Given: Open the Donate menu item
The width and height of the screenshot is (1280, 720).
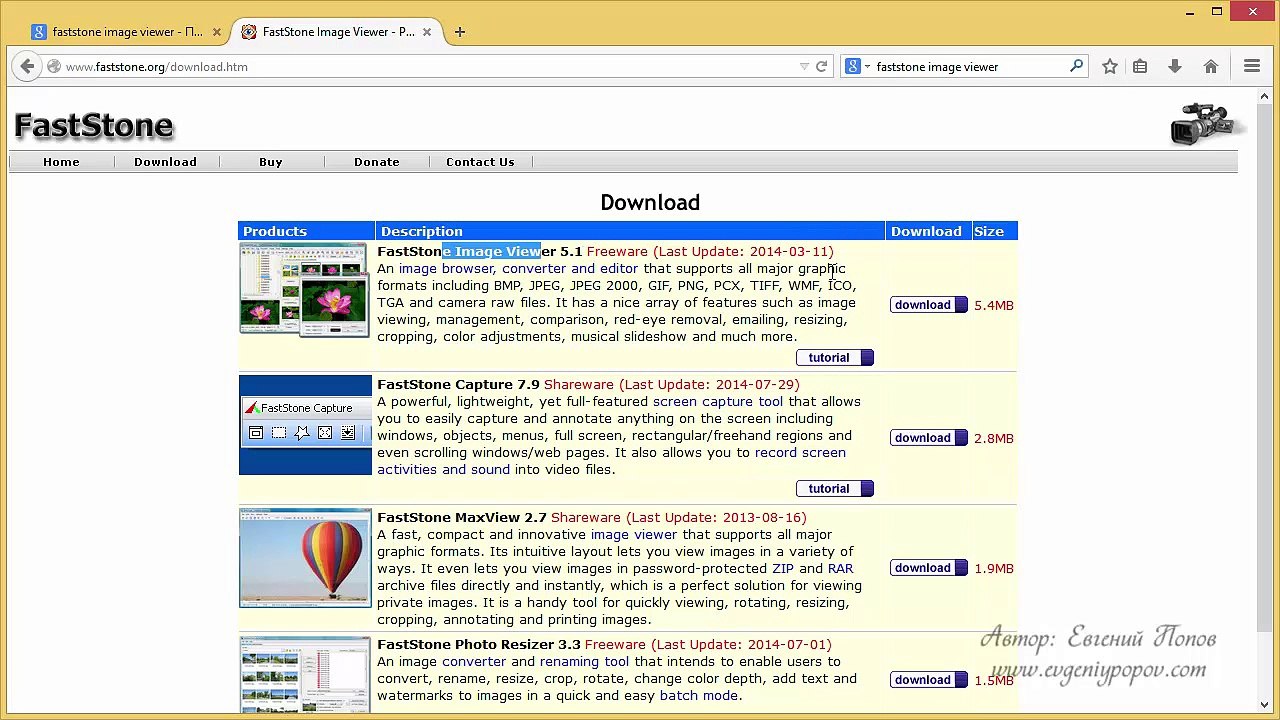Looking at the screenshot, I should [x=377, y=162].
